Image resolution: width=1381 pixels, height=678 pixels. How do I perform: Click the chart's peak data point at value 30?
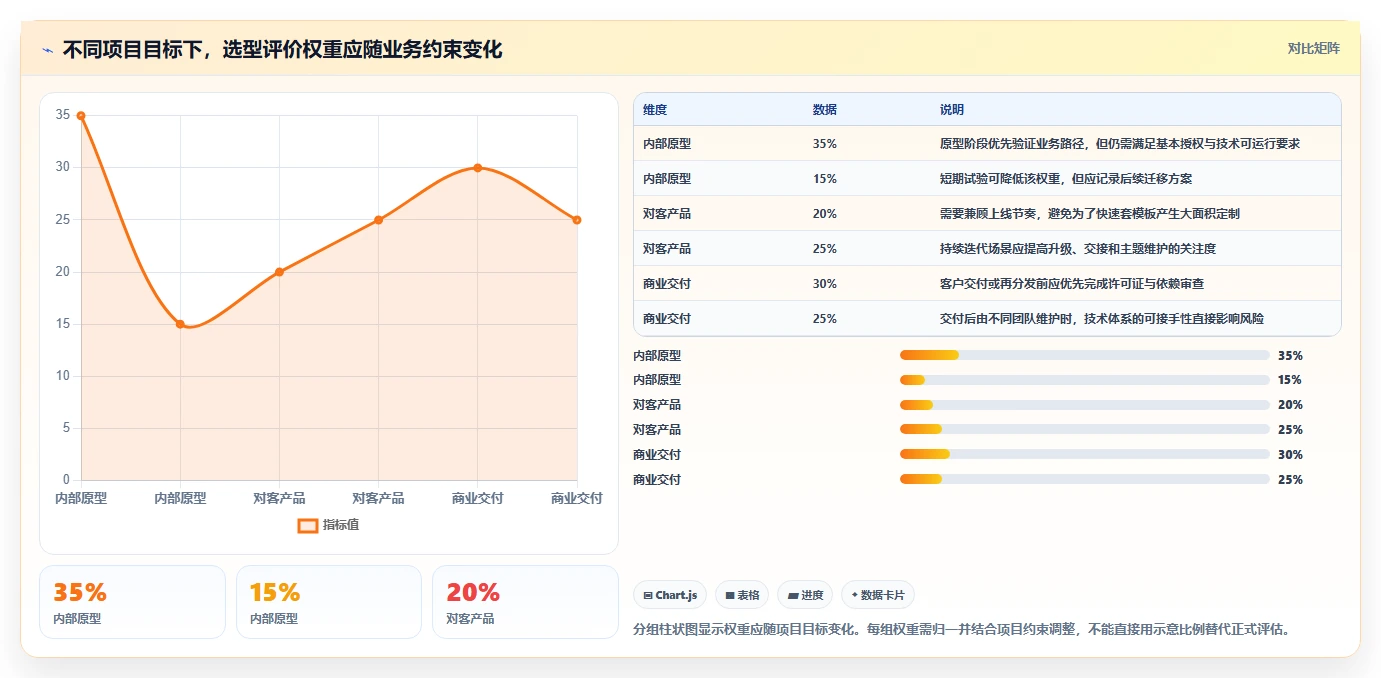point(478,168)
